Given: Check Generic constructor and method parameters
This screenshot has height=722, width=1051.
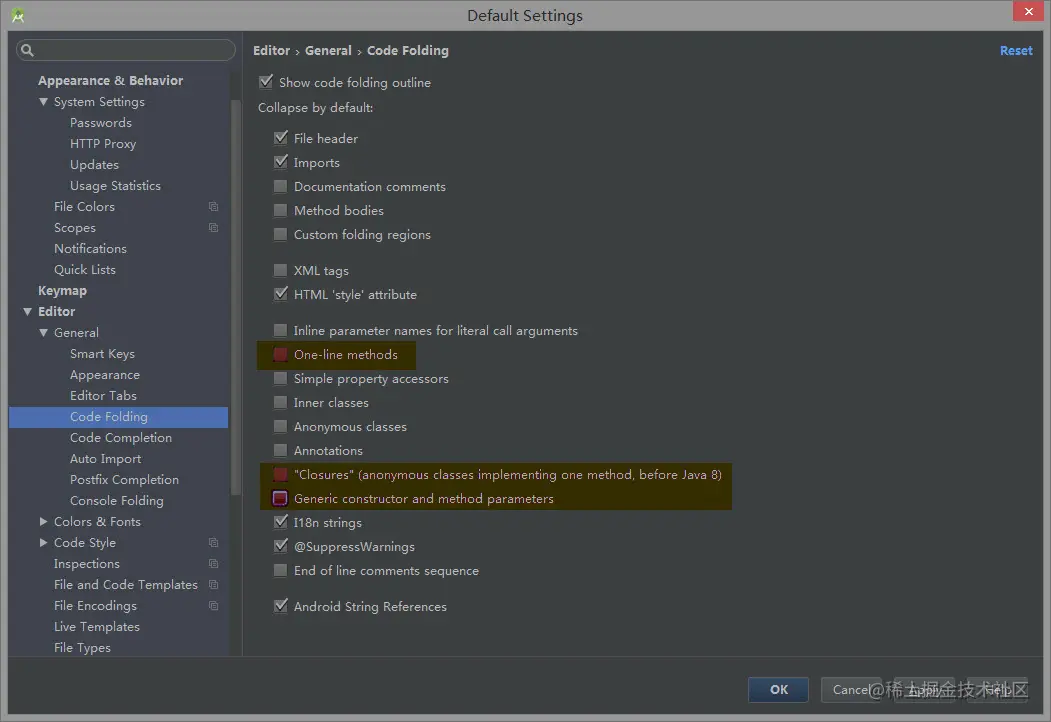Looking at the screenshot, I should coord(280,499).
